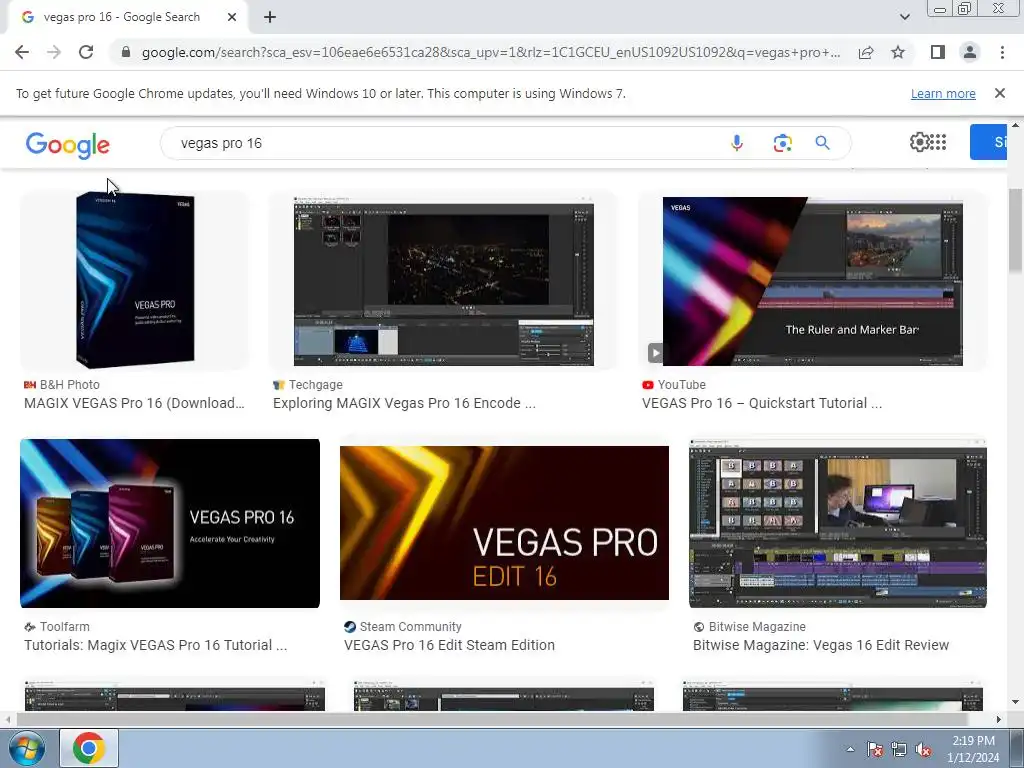Share this page via share icon
Image resolution: width=1024 pixels, height=768 pixels.
point(866,52)
